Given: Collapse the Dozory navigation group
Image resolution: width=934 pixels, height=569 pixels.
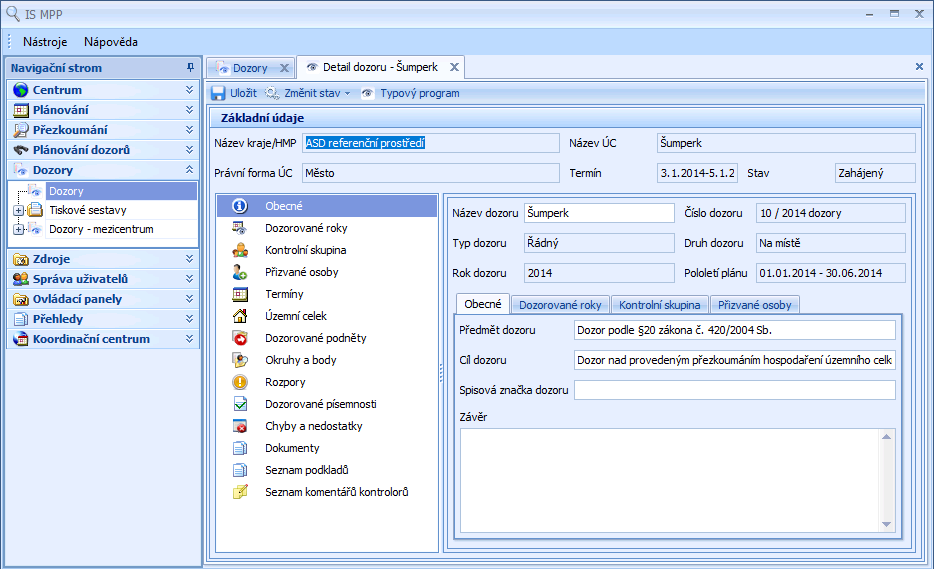Looking at the screenshot, I should 189,170.
